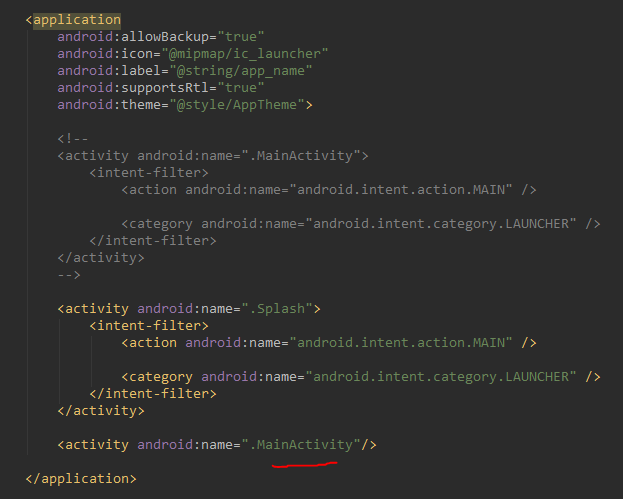Image resolution: width=623 pixels, height=499 pixels.
Task: Click the commented-out category LAUNCHER line
Action: click(x=361, y=224)
